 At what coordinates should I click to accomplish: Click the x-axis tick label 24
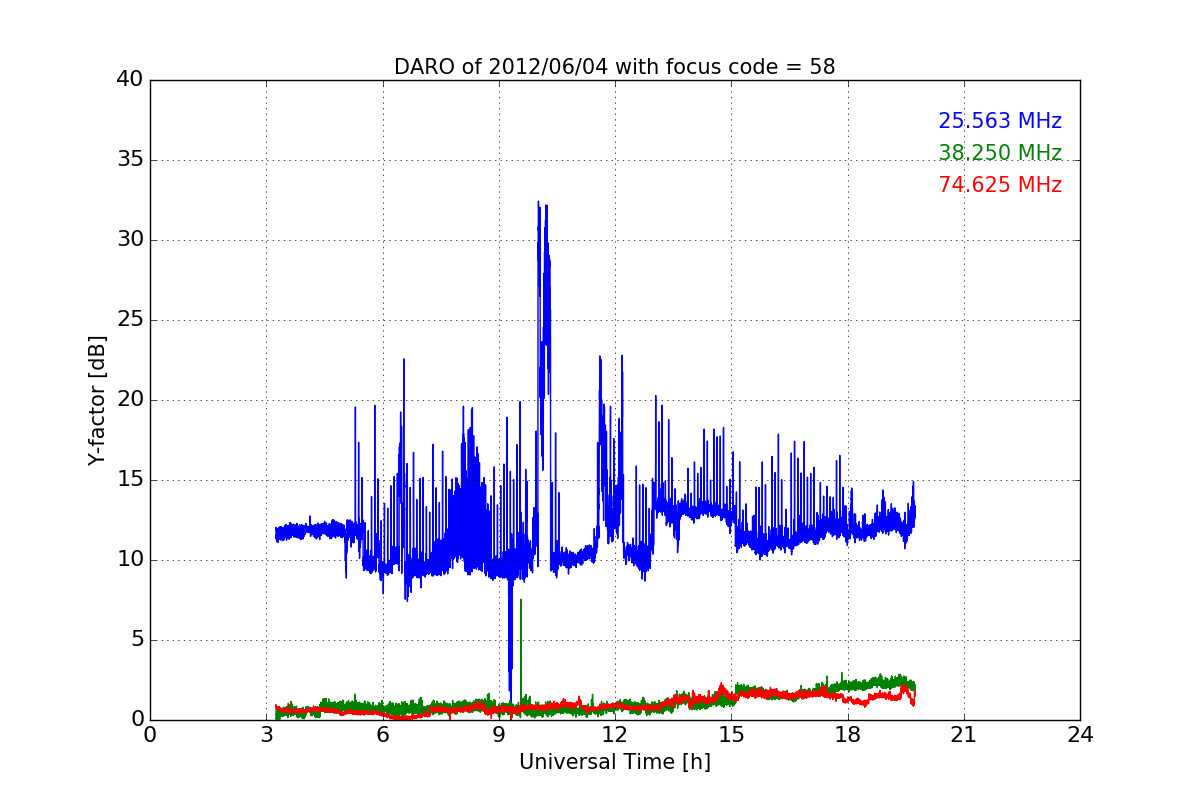1080,734
